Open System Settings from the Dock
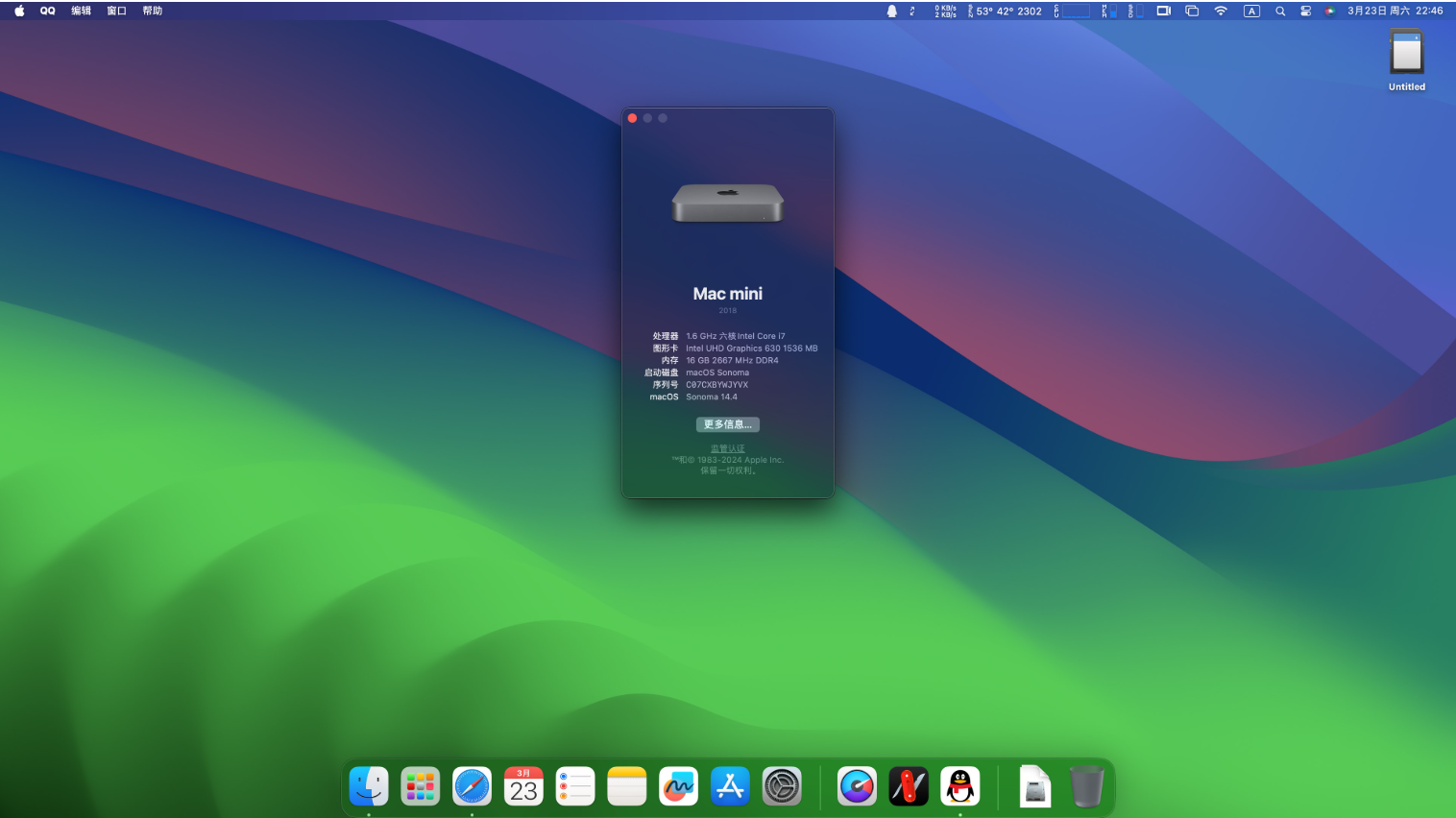 (x=783, y=786)
